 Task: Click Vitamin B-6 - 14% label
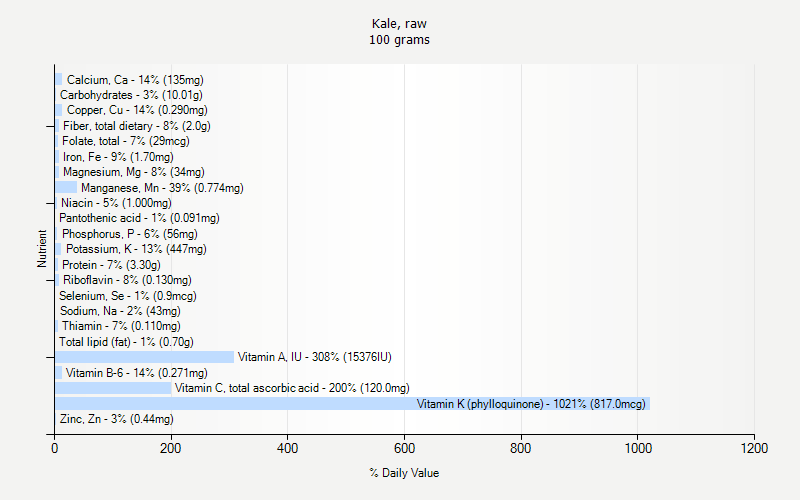tap(137, 373)
